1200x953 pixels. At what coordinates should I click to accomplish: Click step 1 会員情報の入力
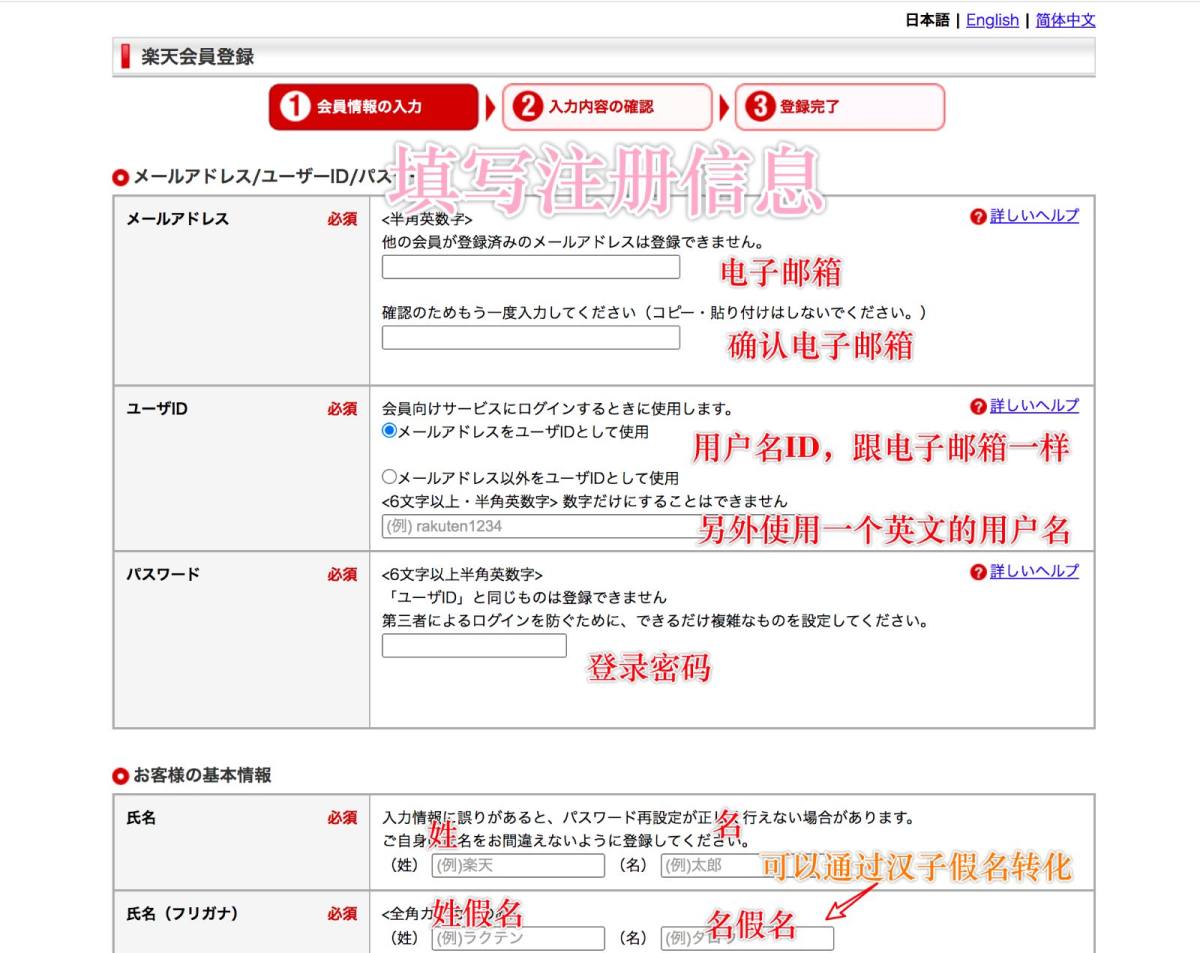click(374, 107)
